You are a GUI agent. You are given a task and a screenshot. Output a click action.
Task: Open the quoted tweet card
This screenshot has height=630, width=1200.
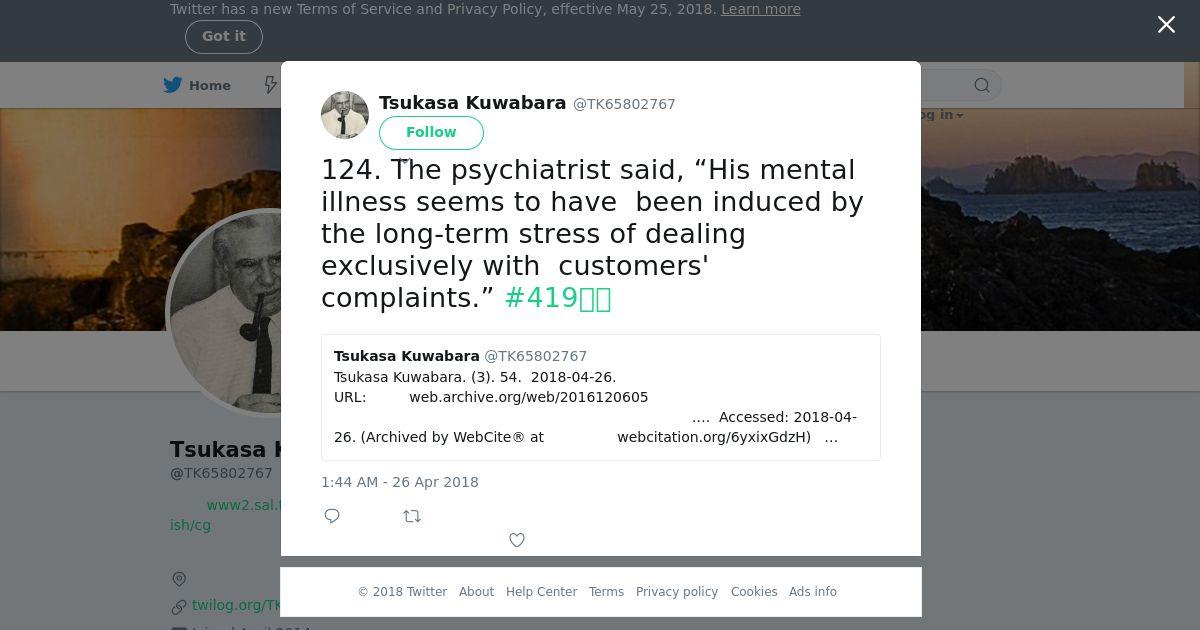click(x=601, y=397)
